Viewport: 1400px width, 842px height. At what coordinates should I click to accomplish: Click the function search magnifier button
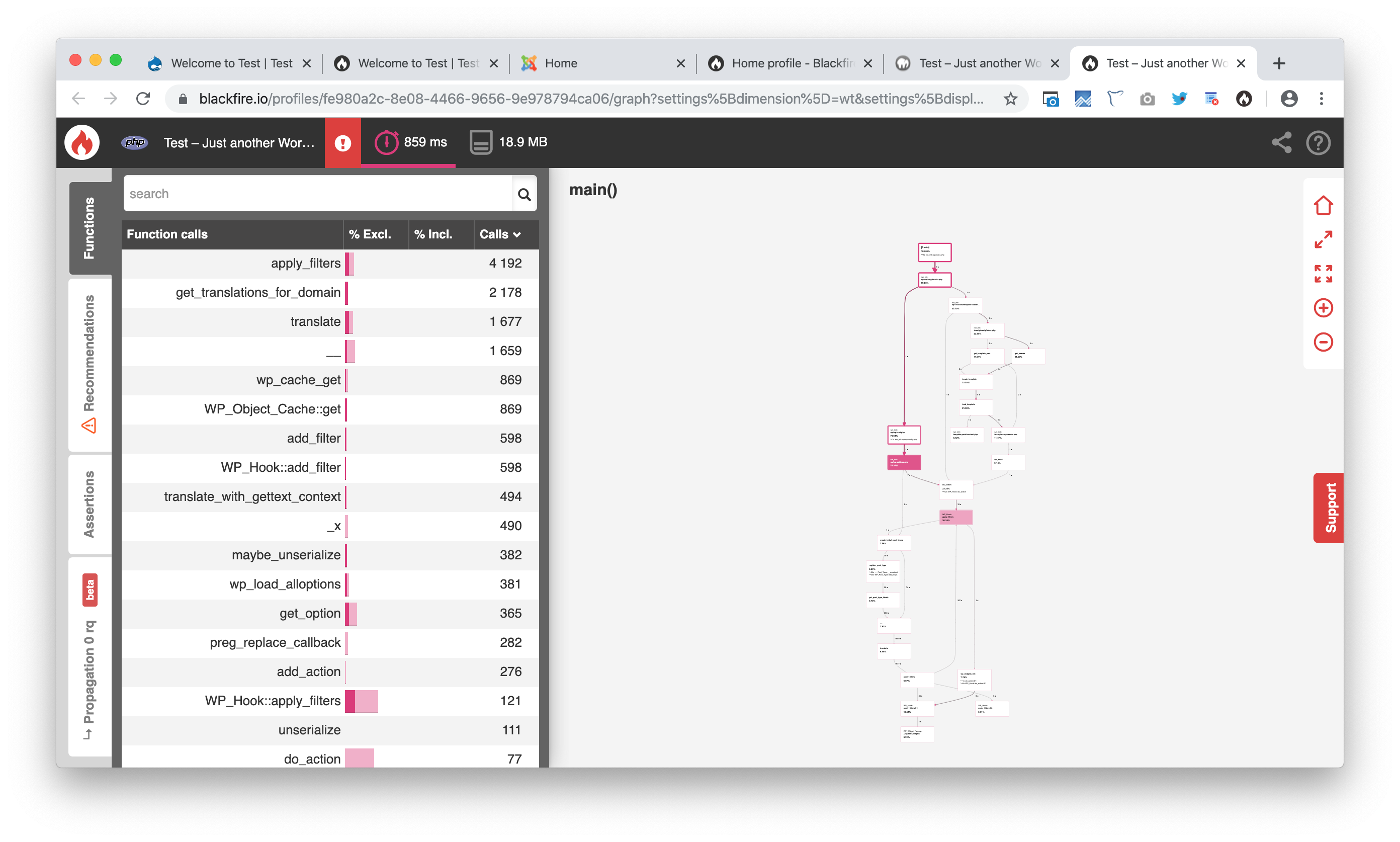[x=524, y=194]
